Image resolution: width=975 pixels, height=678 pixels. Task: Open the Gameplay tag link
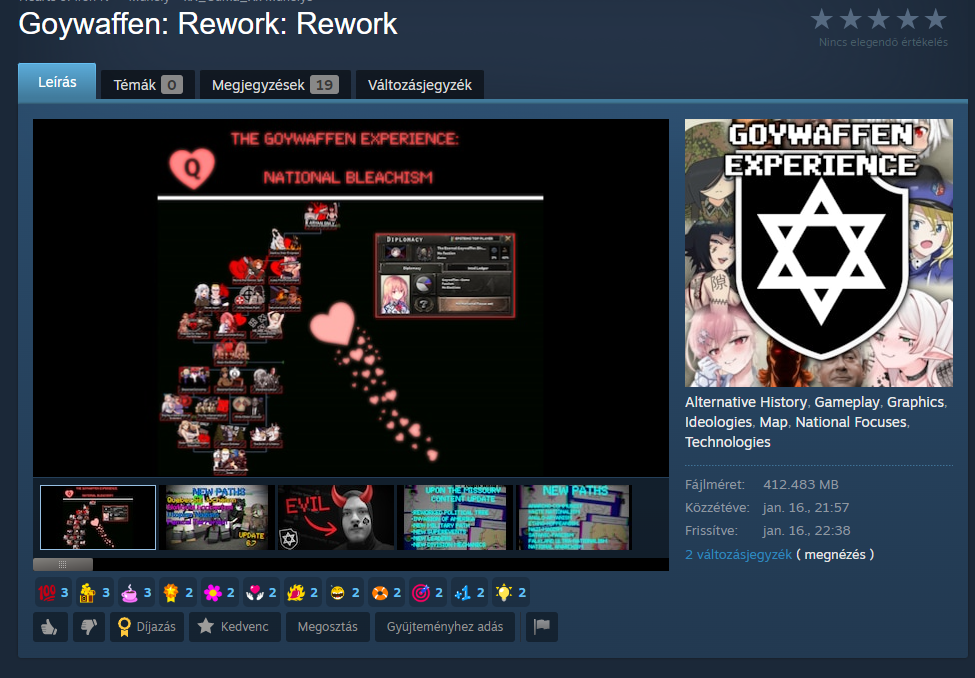pyautogui.click(x=847, y=402)
